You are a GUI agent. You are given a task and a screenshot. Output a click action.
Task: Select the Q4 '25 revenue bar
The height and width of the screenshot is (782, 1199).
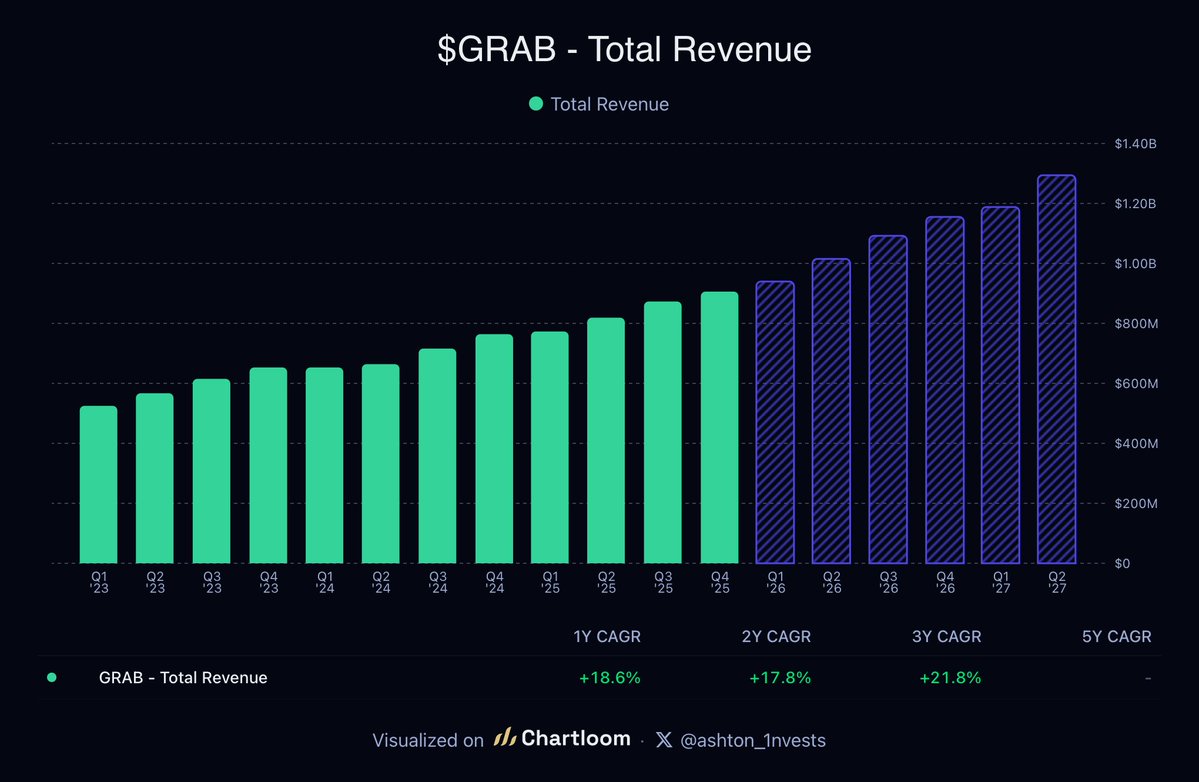coord(720,427)
